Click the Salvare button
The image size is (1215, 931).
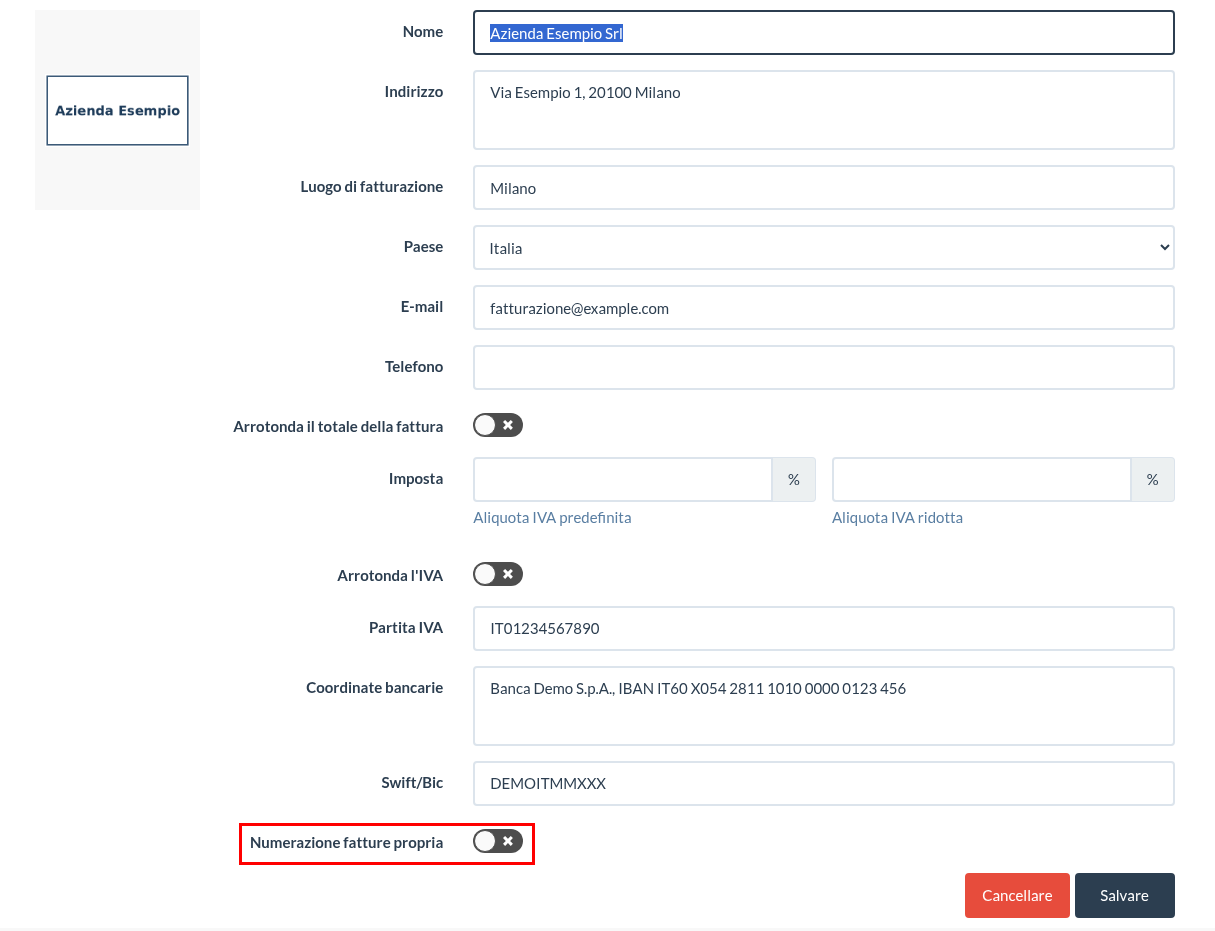coord(1125,895)
